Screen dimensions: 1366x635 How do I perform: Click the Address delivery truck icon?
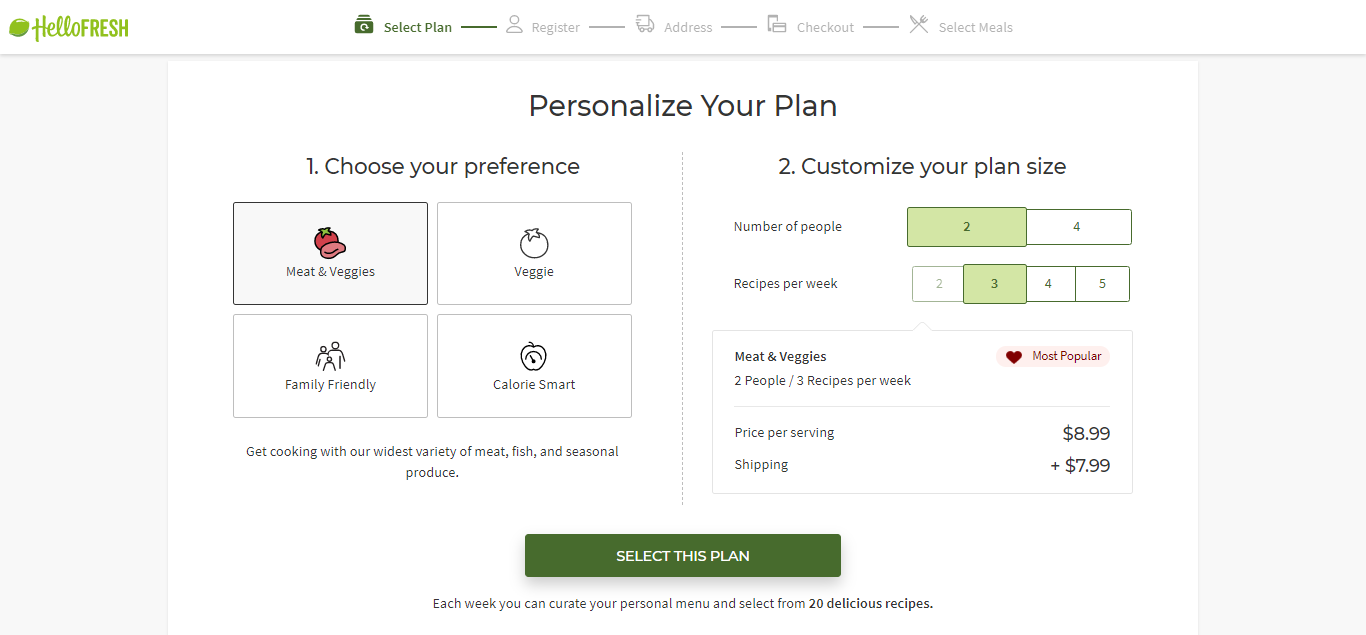(645, 24)
